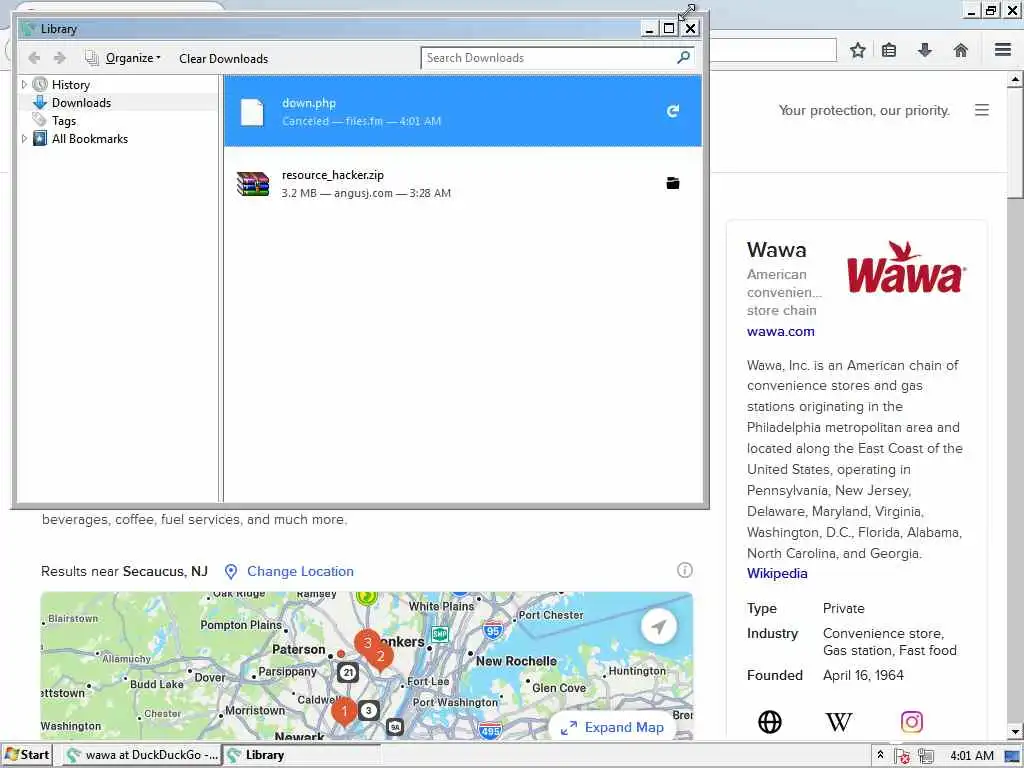1024x768 pixels.
Task: Retry the canceled down.php download
Action: coord(673,111)
